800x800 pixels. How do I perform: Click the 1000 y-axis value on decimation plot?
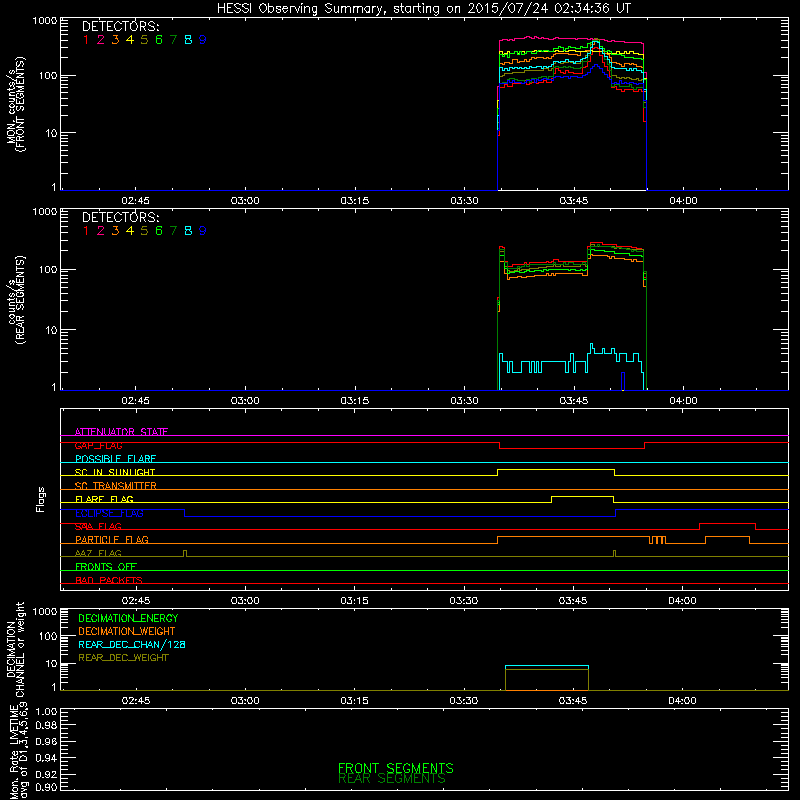tap(45, 612)
